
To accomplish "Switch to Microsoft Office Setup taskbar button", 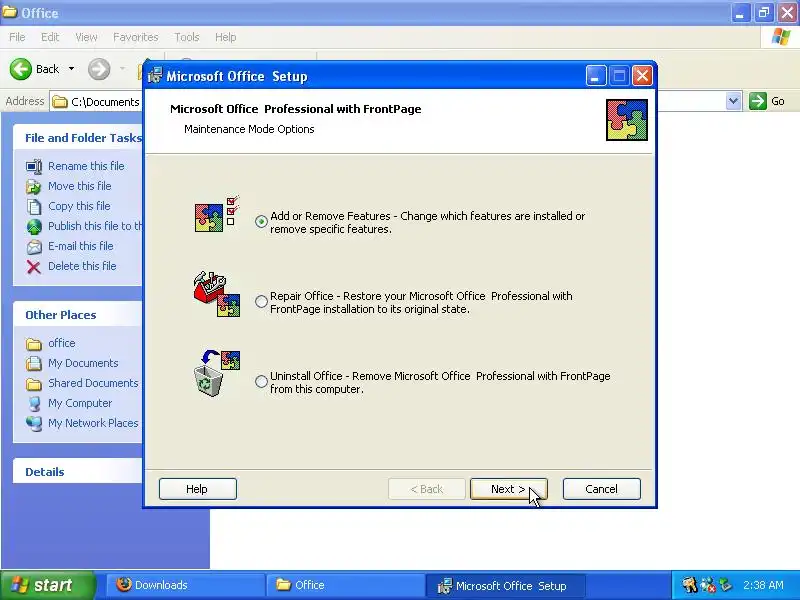I will pos(505,586).
